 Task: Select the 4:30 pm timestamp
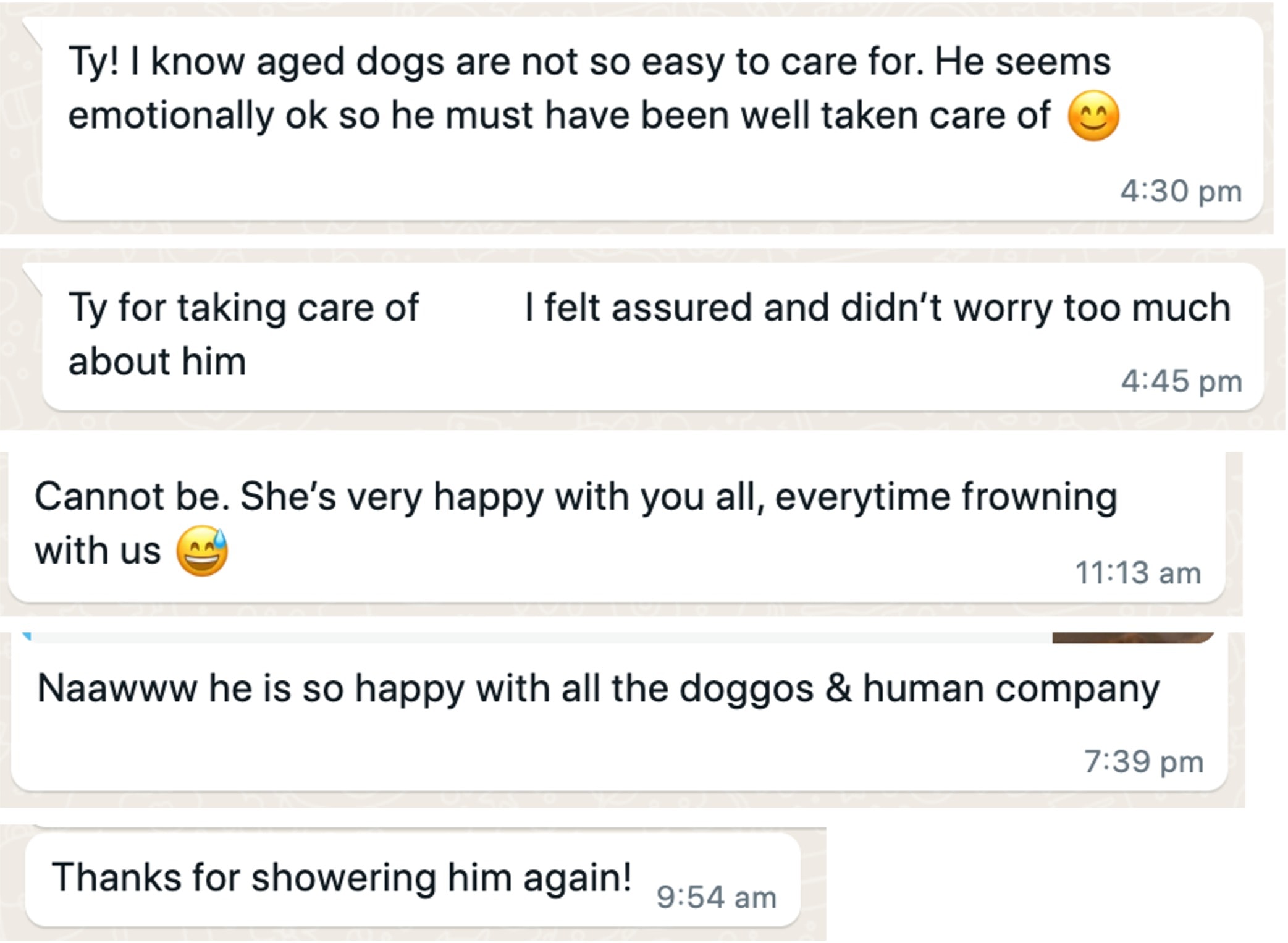point(1181,191)
